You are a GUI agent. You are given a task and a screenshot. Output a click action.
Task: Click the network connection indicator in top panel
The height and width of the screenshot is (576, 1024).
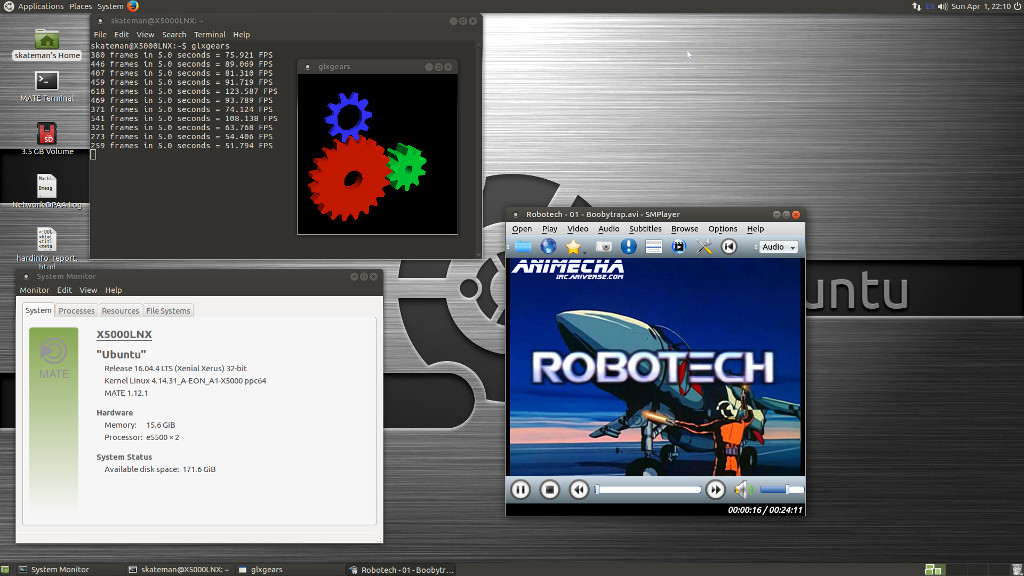pyautogui.click(x=916, y=7)
